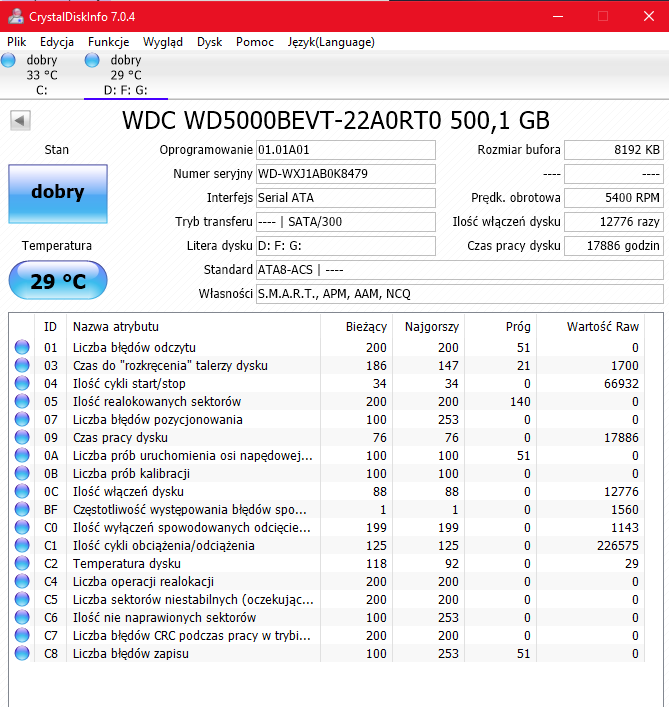Click the Własności features field
This screenshot has height=707, width=669.
pos(460,294)
